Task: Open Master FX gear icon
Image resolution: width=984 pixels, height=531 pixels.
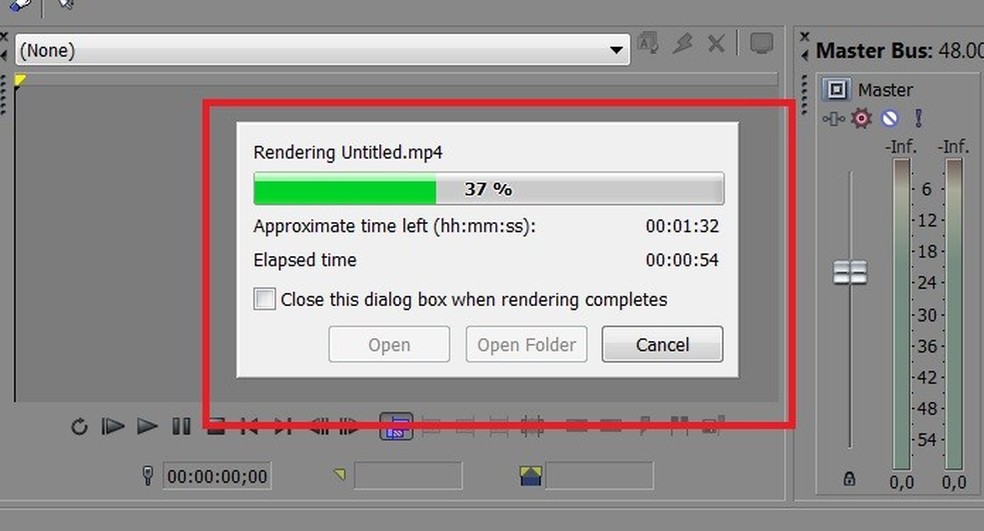Action: [x=861, y=118]
